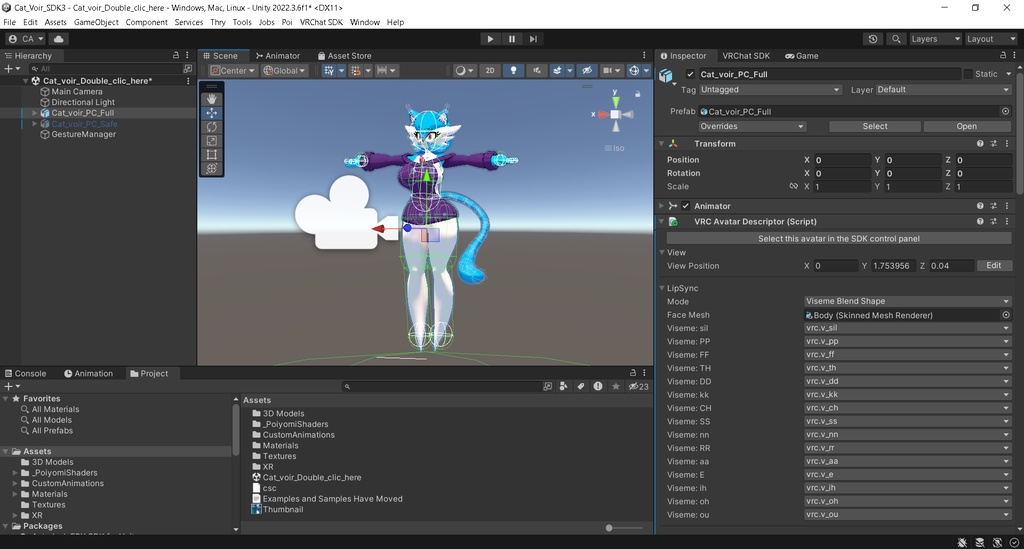
Task: Toggle Scene lighting bulb icon
Action: point(513,71)
